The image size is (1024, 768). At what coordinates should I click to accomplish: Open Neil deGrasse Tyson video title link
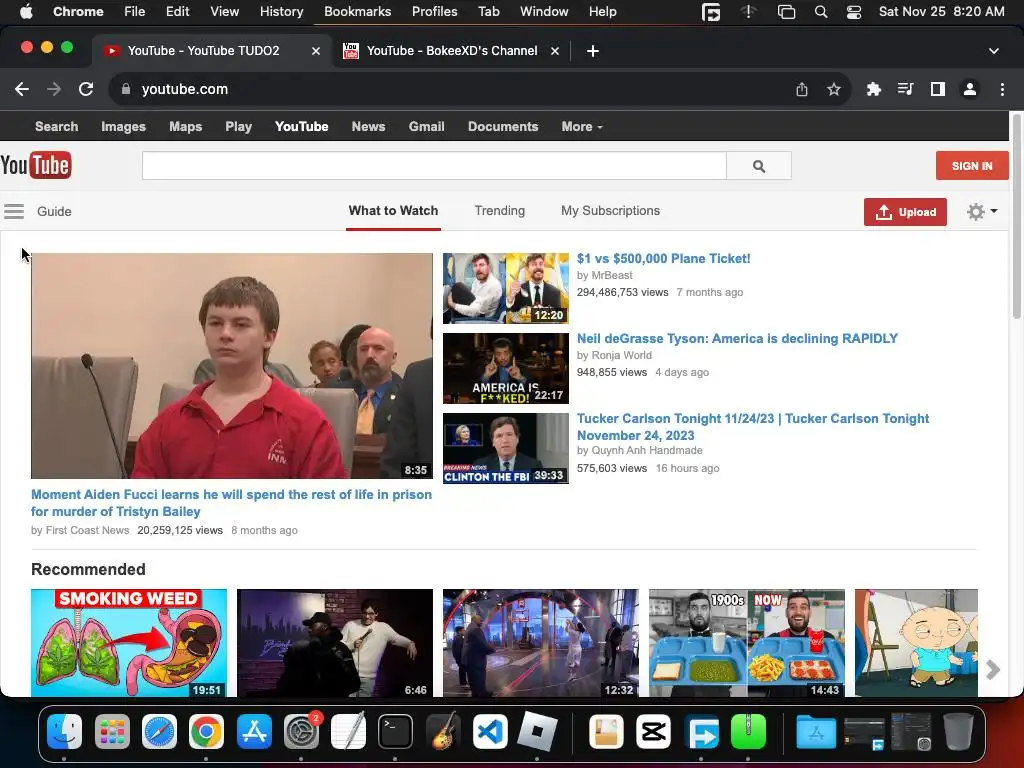pos(737,338)
